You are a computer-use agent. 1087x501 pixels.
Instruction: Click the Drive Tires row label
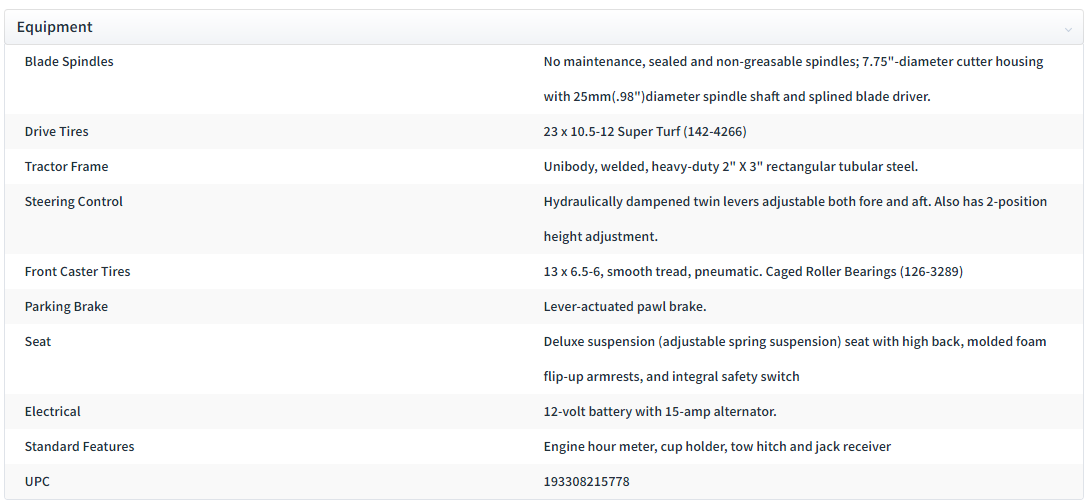57,132
